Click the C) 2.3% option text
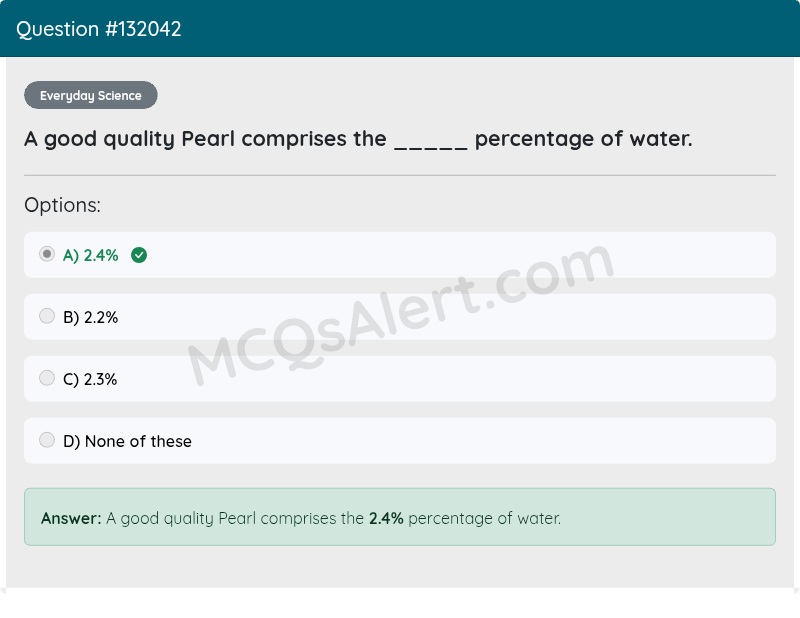This screenshot has width=800, height=618. point(90,379)
